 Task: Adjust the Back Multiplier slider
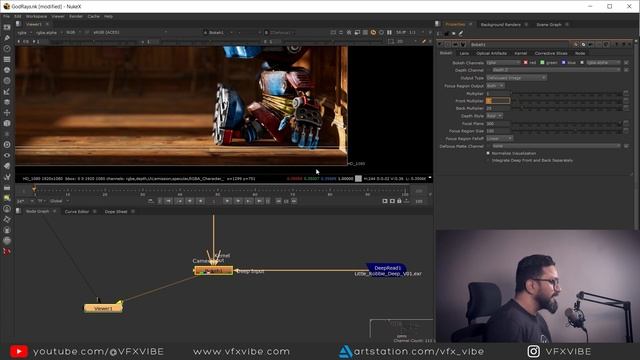(567, 108)
